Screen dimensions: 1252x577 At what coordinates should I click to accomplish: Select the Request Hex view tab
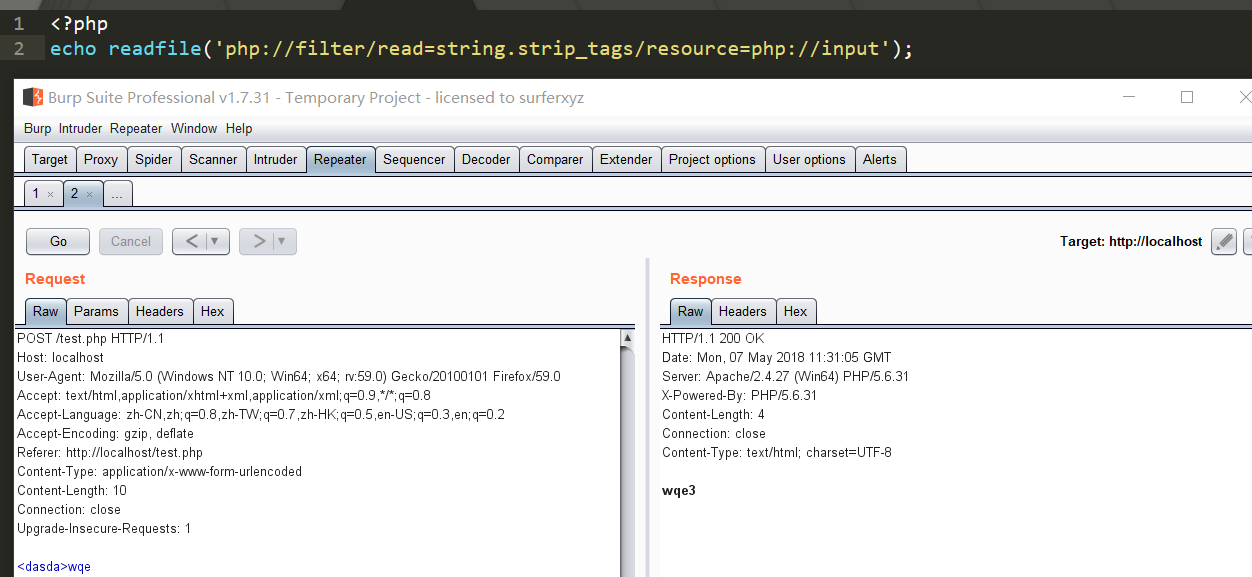213,311
